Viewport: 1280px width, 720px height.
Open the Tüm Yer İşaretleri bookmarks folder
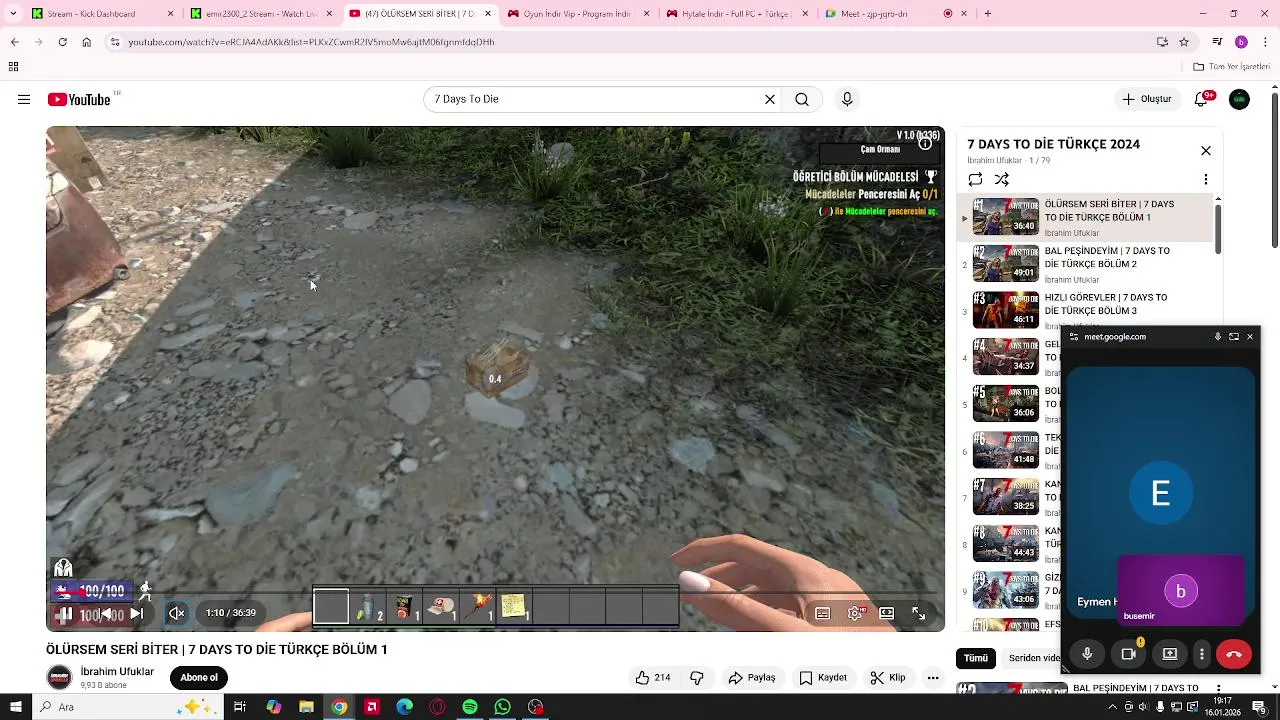tap(1232, 67)
